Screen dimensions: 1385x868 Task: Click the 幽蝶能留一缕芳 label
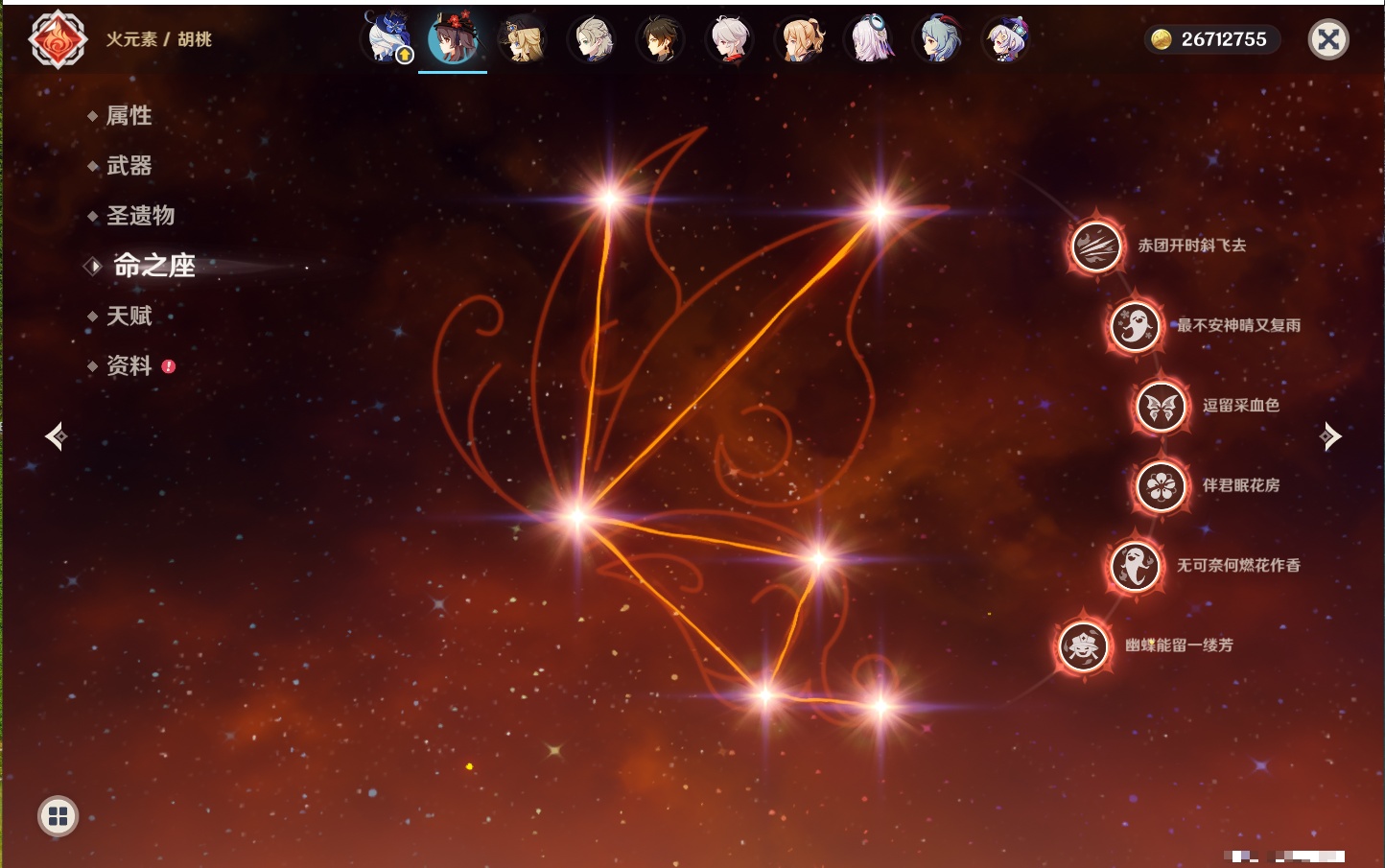1179,645
